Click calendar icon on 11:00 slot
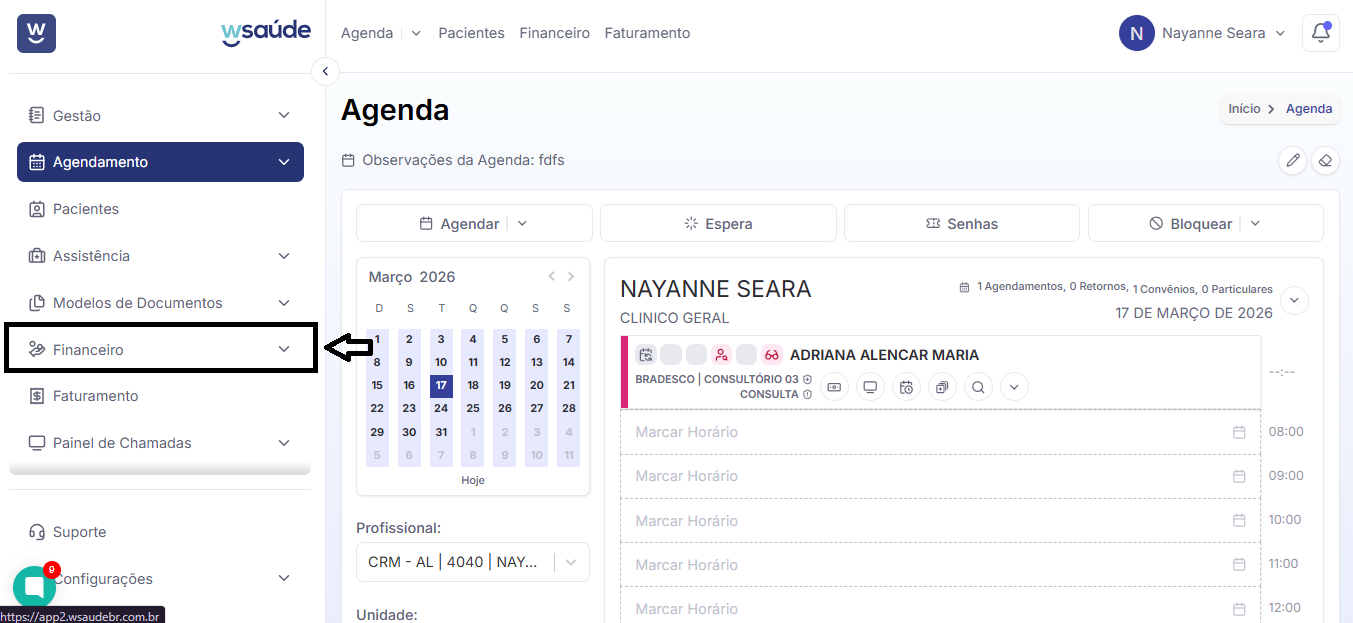This screenshot has height=623, width=1353. [x=1239, y=564]
